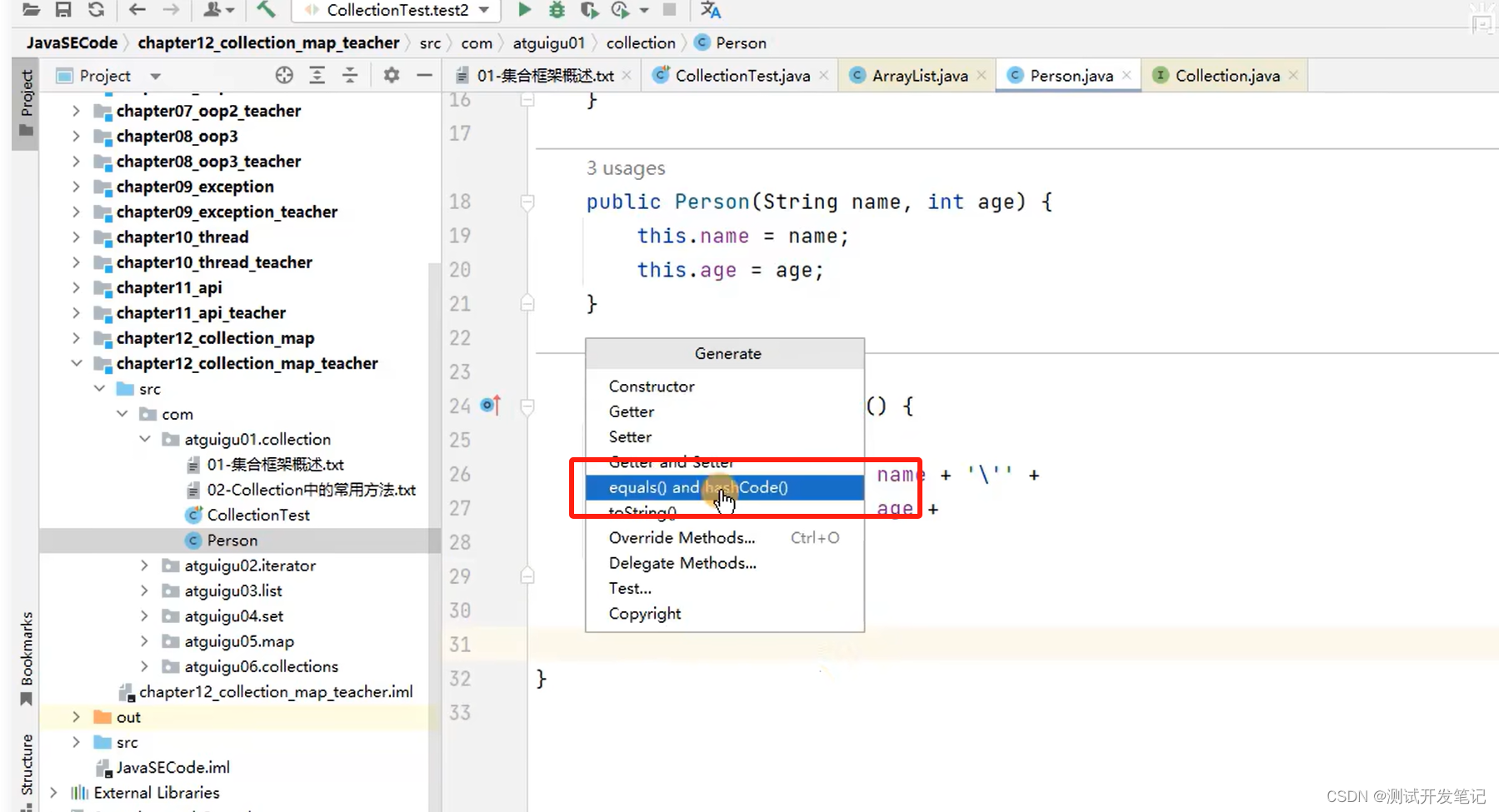Open the Project view dropdown arrow
The width and height of the screenshot is (1499, 812).
(x=155, y=77)
